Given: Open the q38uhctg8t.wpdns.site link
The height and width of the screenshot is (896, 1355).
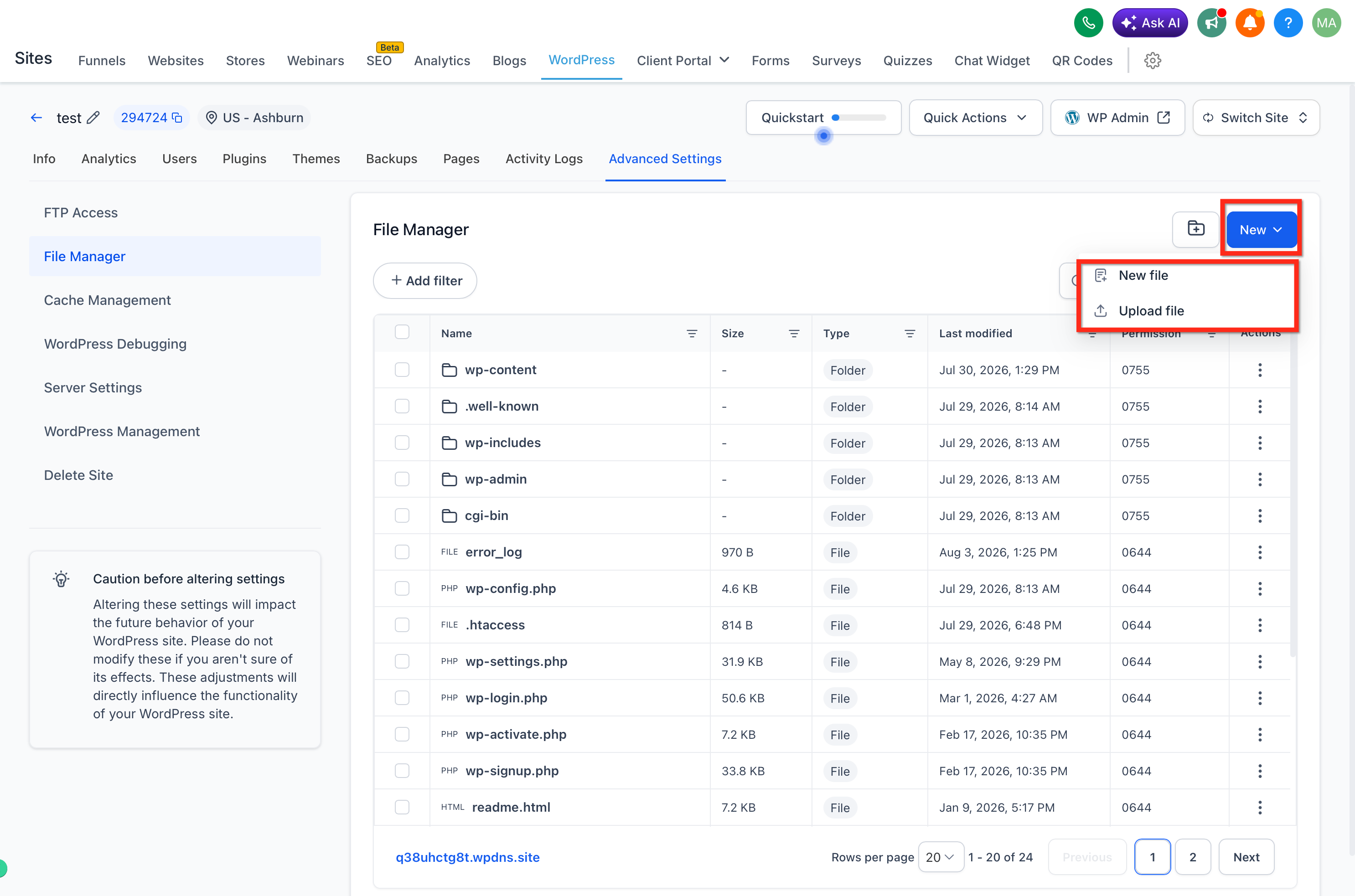Looking at the screenshot, I should pos(467,857).
